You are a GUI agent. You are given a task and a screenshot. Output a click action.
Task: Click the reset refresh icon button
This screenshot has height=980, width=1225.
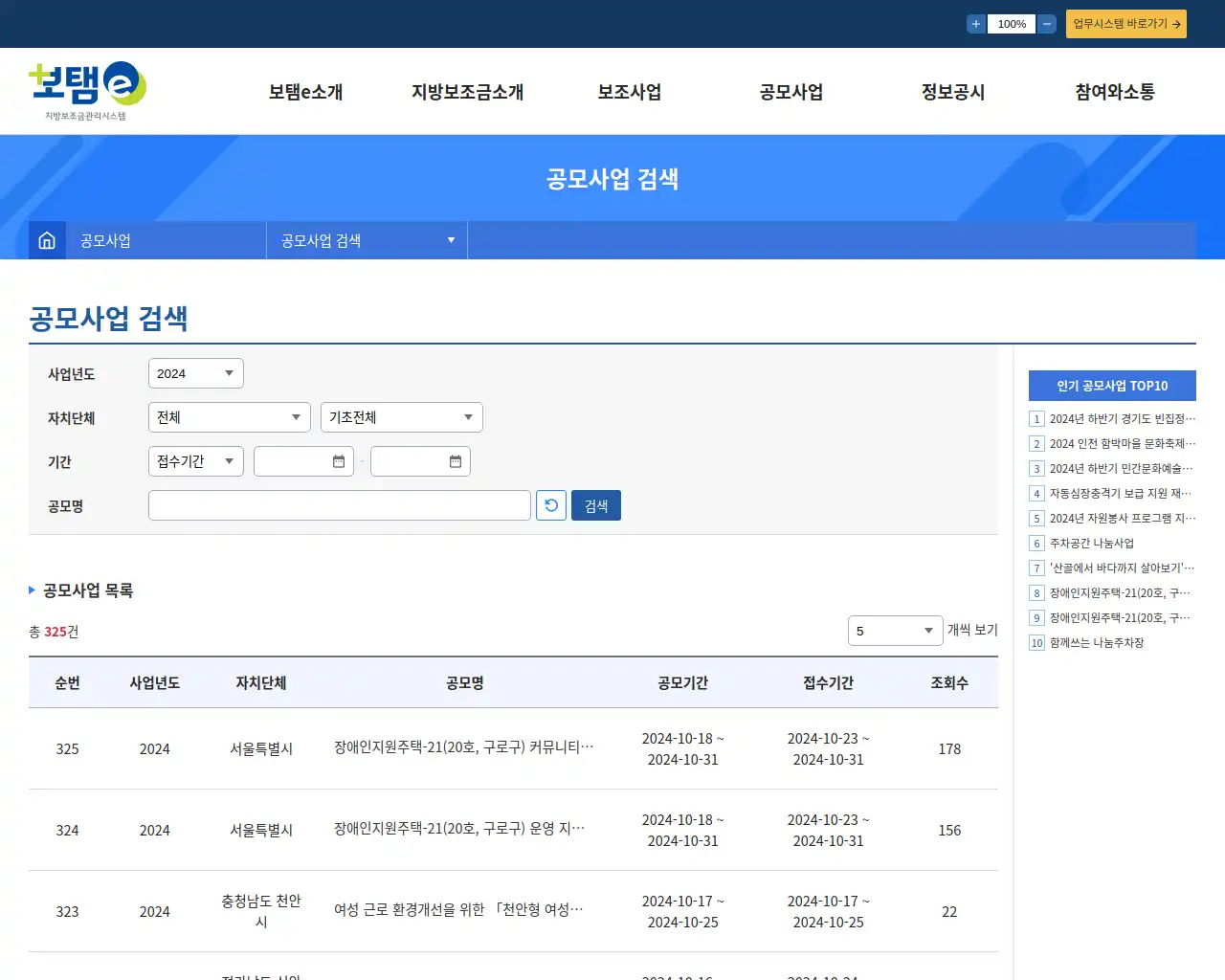pos(551,505)
